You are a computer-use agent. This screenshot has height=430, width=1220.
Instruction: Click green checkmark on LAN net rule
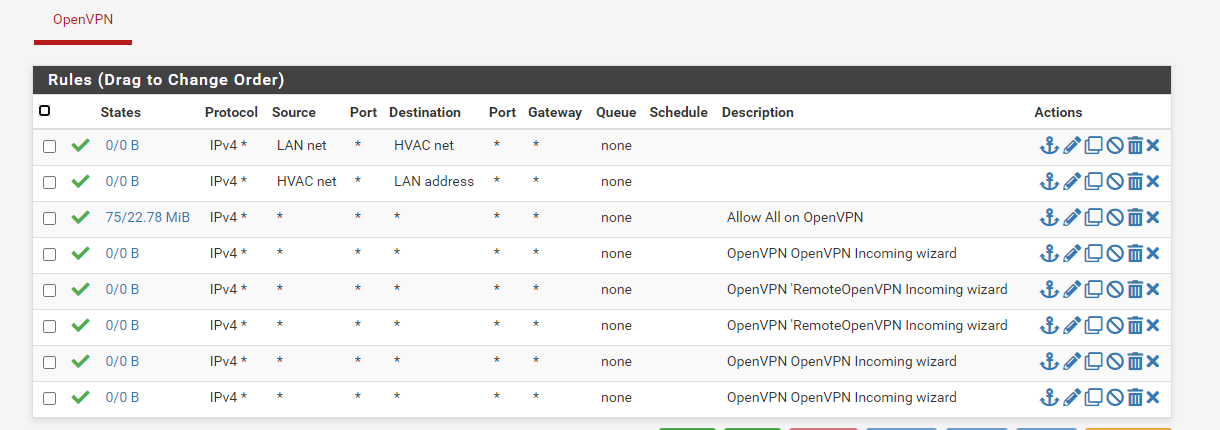point(81,146)
